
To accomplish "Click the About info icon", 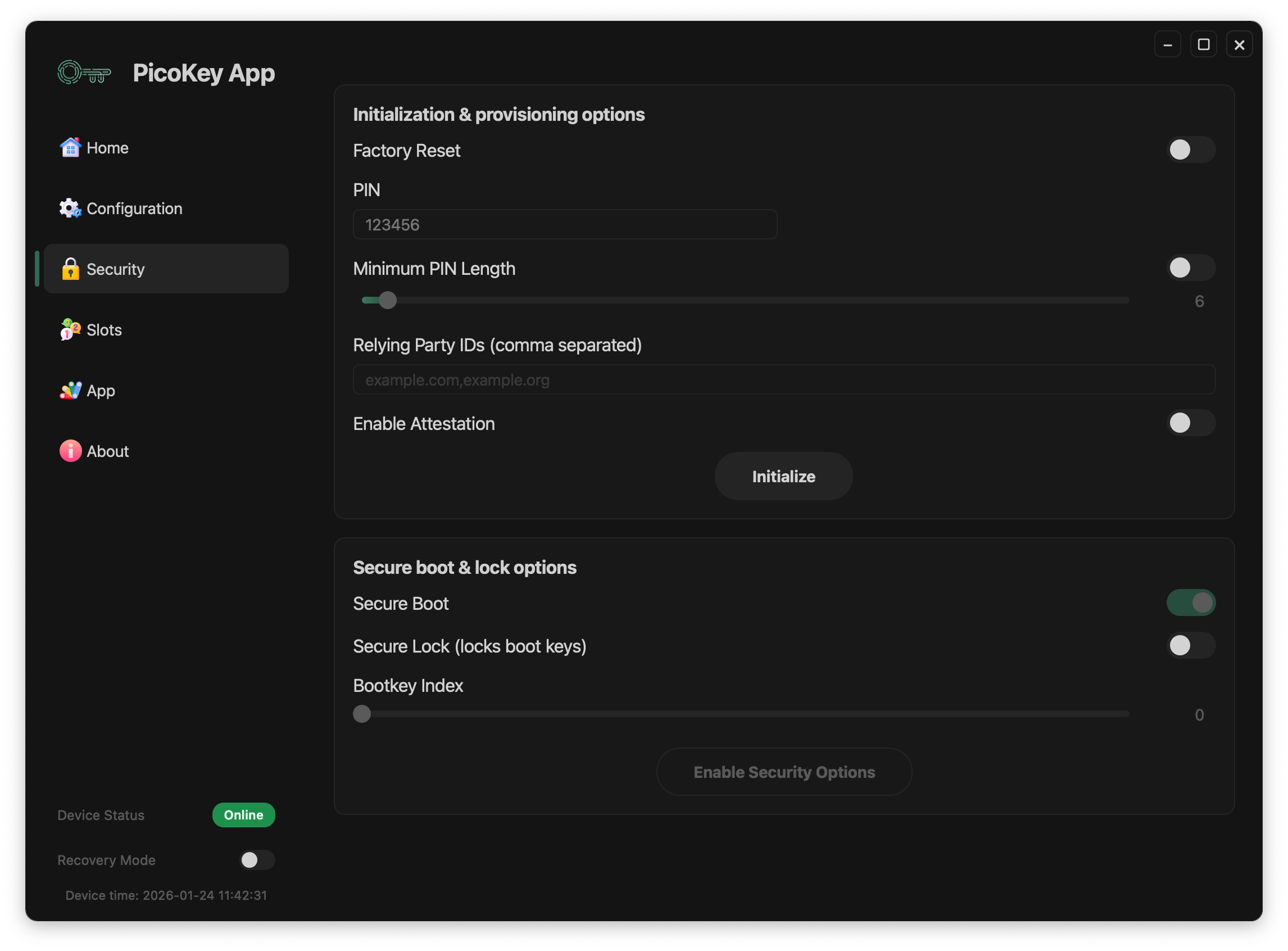I will point(70,451).
